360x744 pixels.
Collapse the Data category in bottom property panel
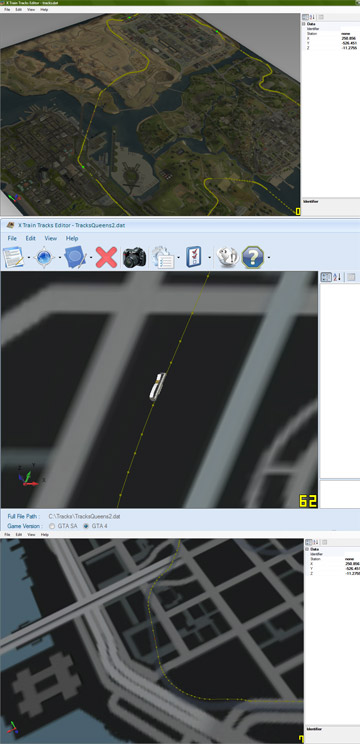click(x=307, y=549)
